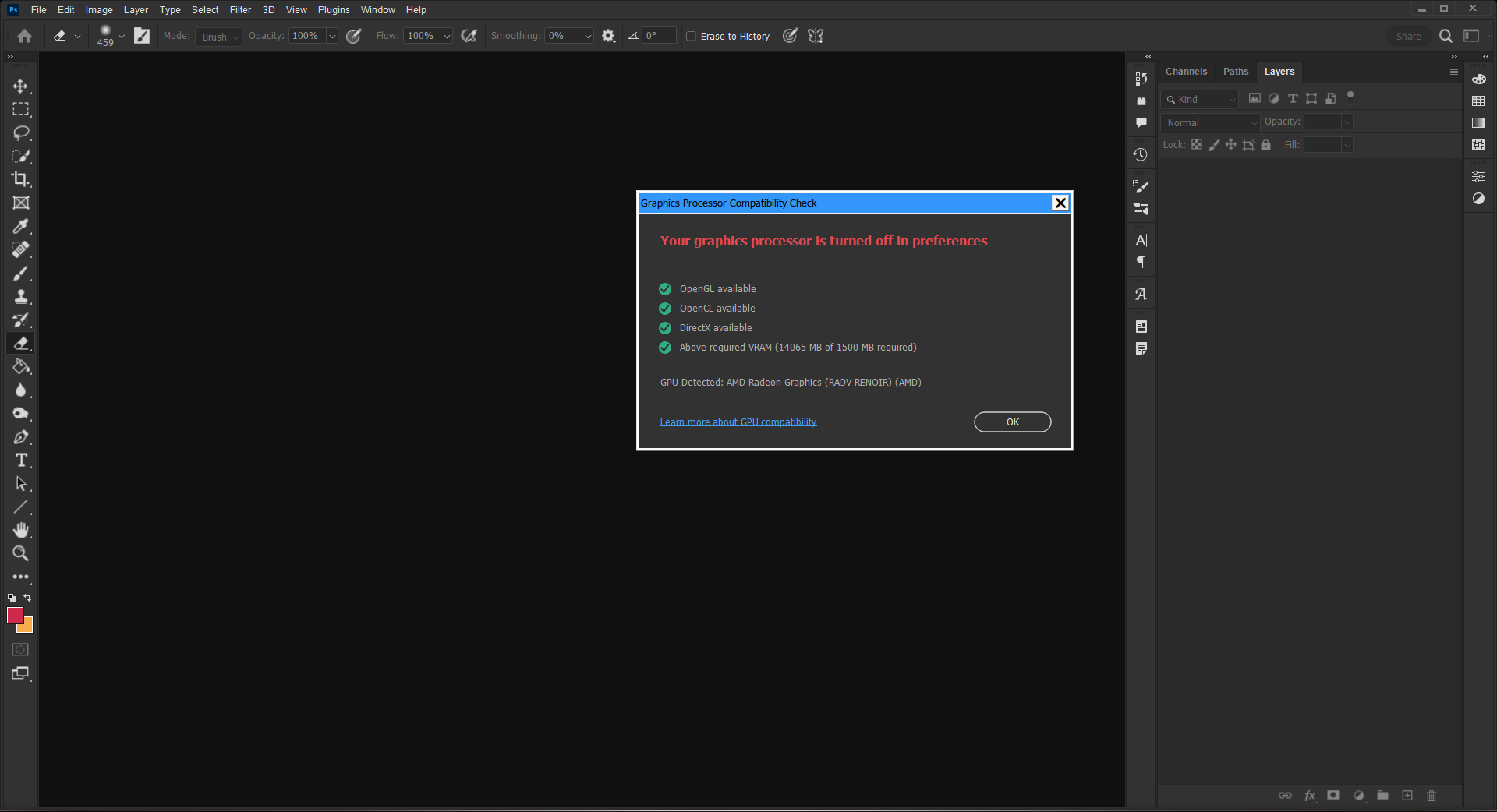
Task: Open the brush preset picker arrow
Action: coord(122,36)
